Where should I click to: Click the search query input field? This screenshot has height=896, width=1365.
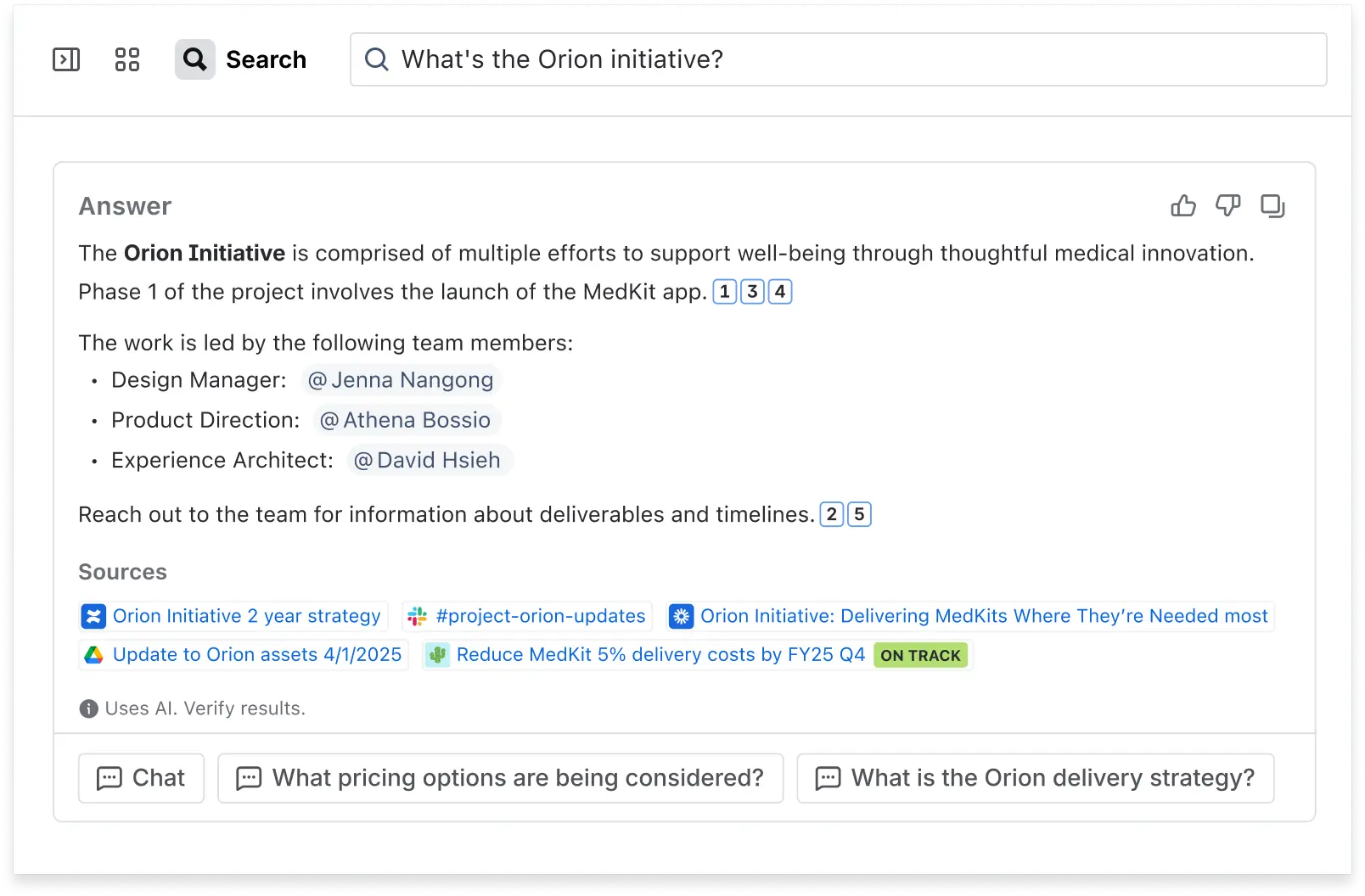[x=838, y=59]
